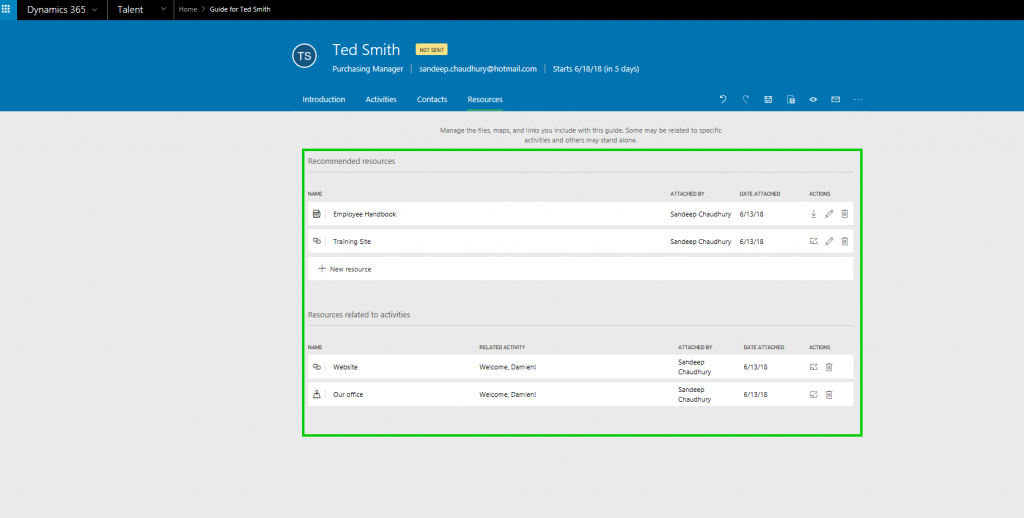Open the more options ellipsis menu
1024x518 pixels.
click(858, 99)
